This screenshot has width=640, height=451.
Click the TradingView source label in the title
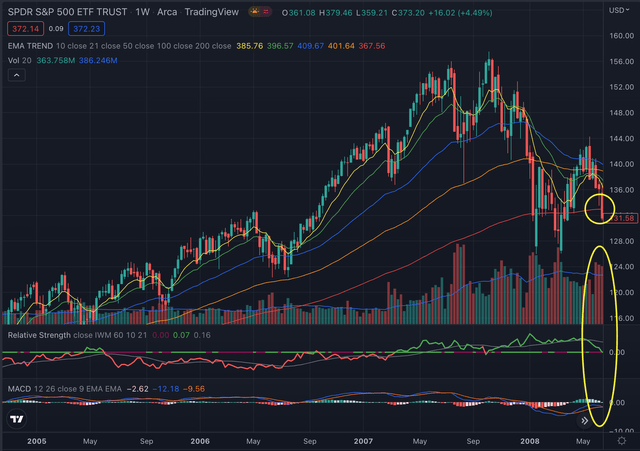[211, 12]
